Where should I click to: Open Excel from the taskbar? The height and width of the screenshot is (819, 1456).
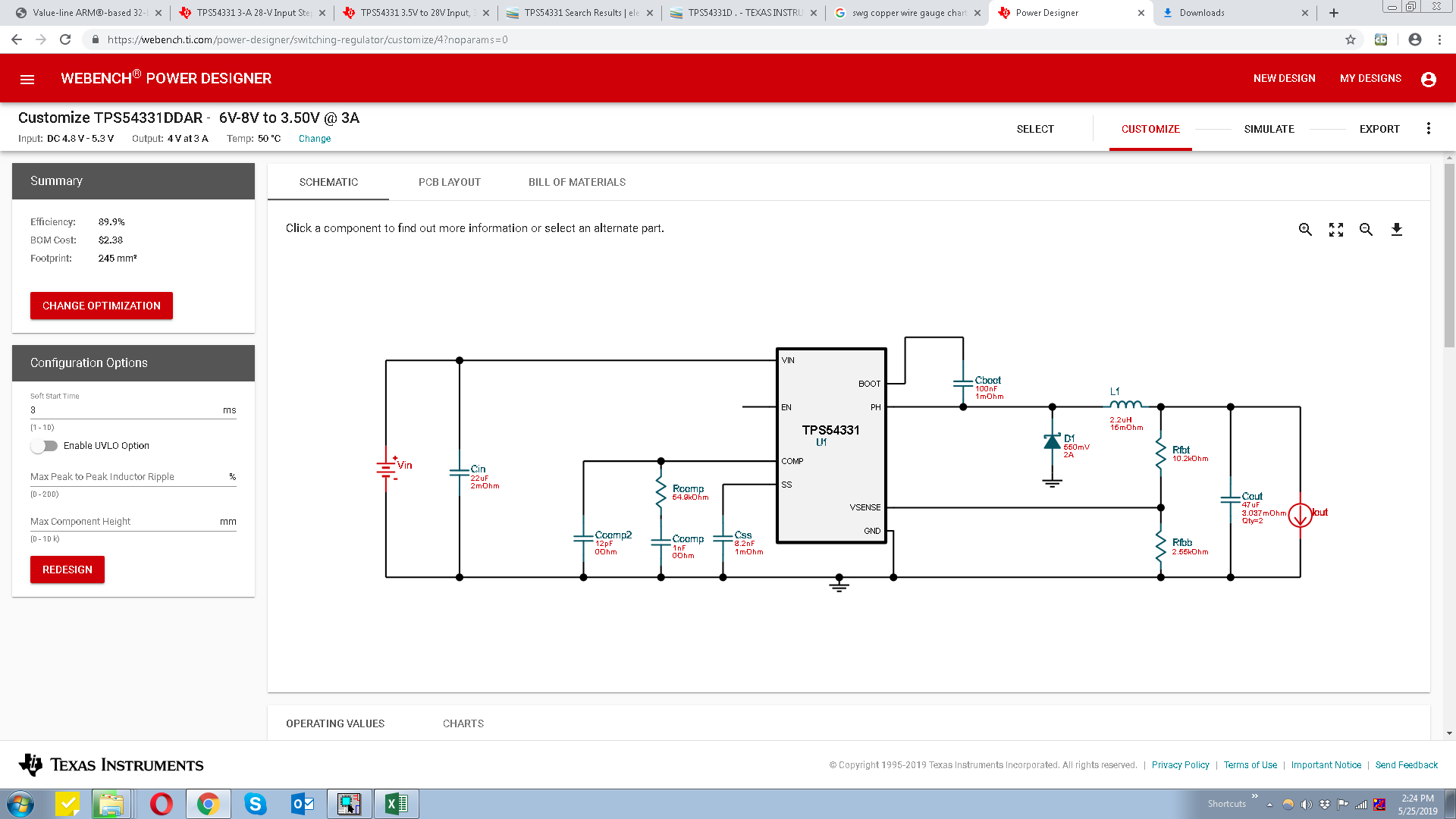click(x=396, y=804)
